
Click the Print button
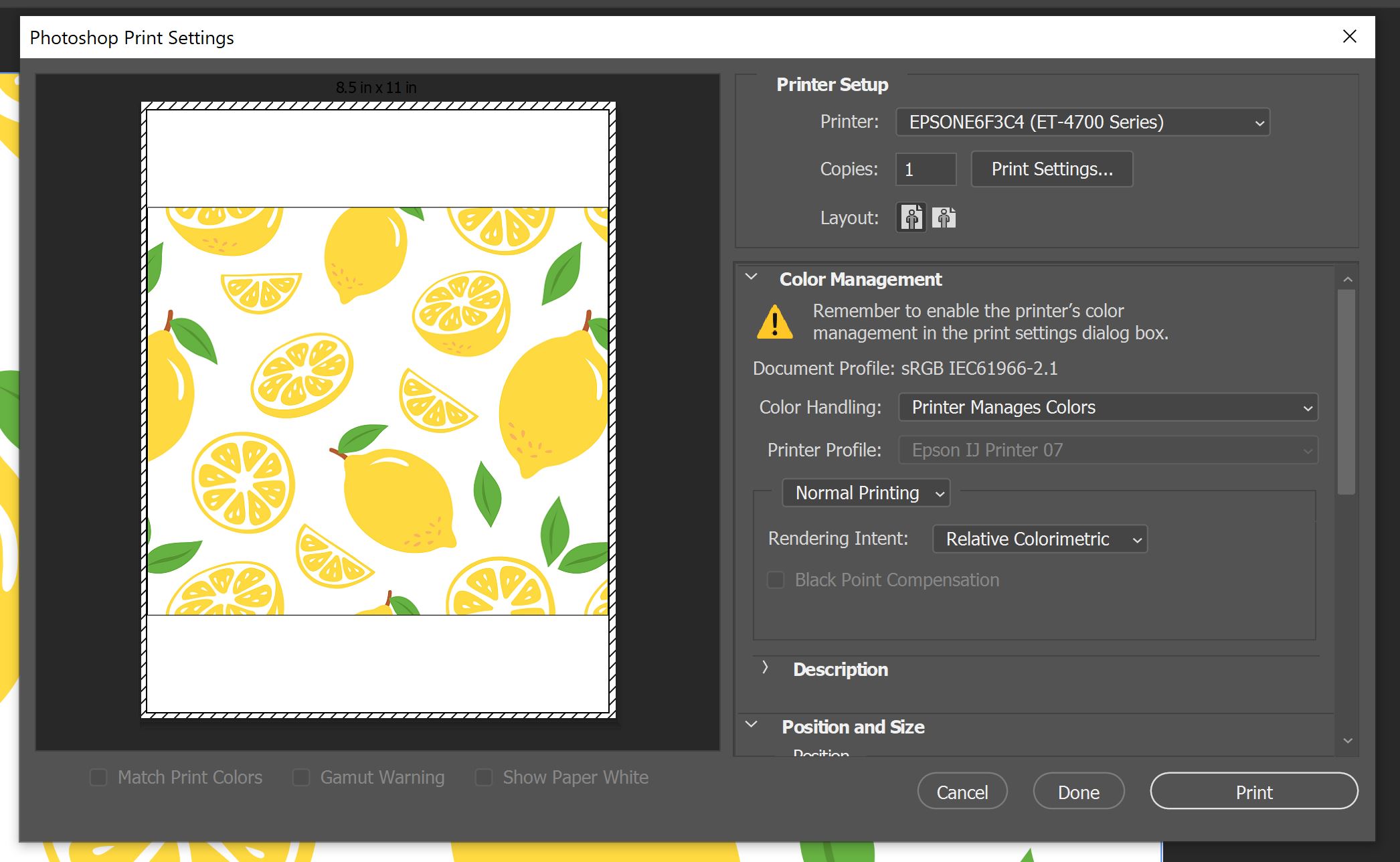[1254, 791]
